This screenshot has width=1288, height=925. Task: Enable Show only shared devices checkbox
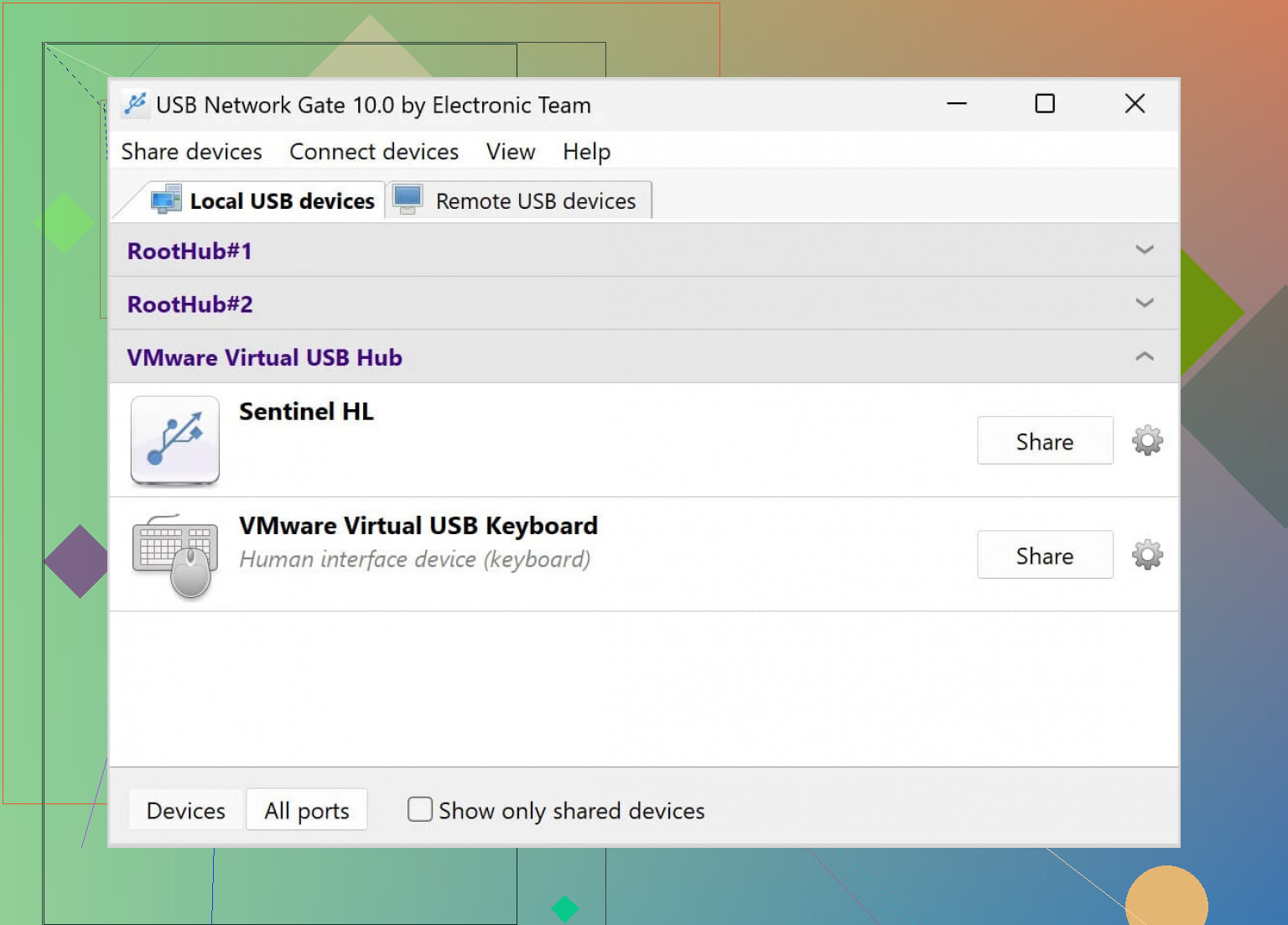point(419,809)
